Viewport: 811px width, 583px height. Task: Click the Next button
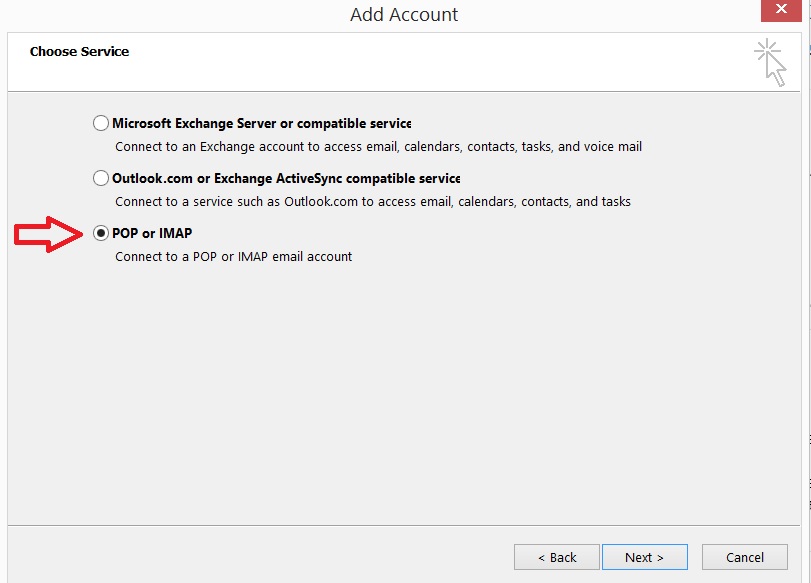click(644, 557)
